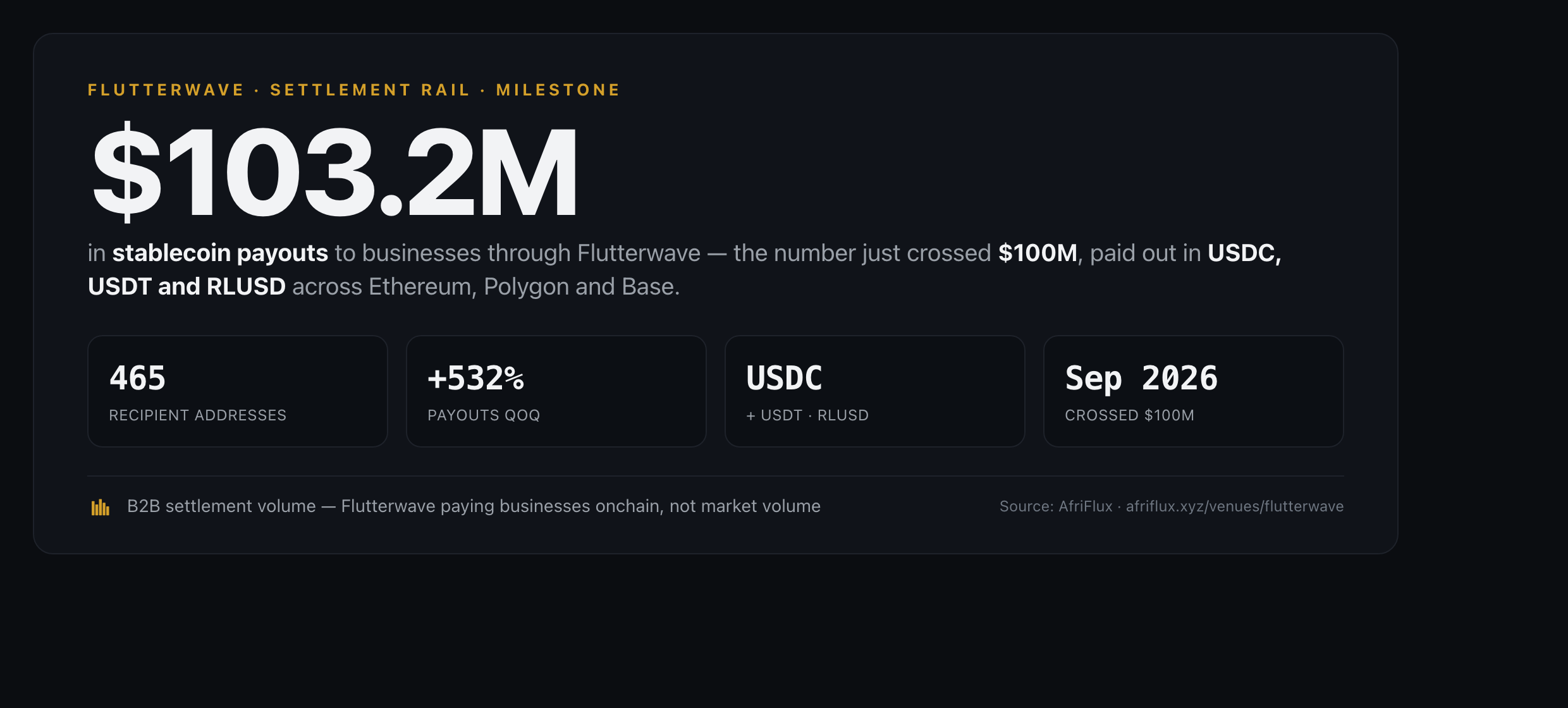
Task: Select the USDC stablecoin card
Action: click(875, 391)
